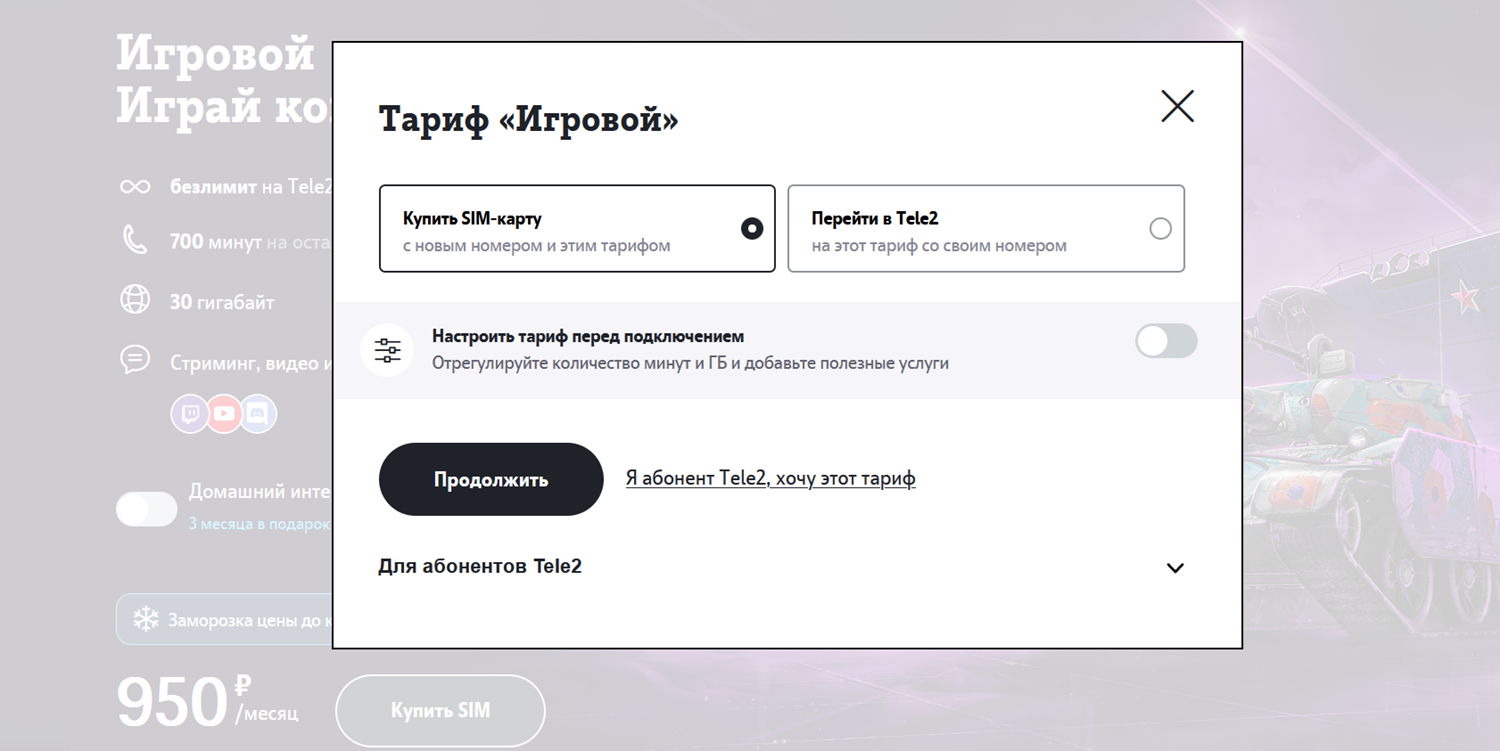The height and width of the screenshot is (751, 1500).
Task: Click 3 месяца в подарок text
Action: [x=259, y=523]
